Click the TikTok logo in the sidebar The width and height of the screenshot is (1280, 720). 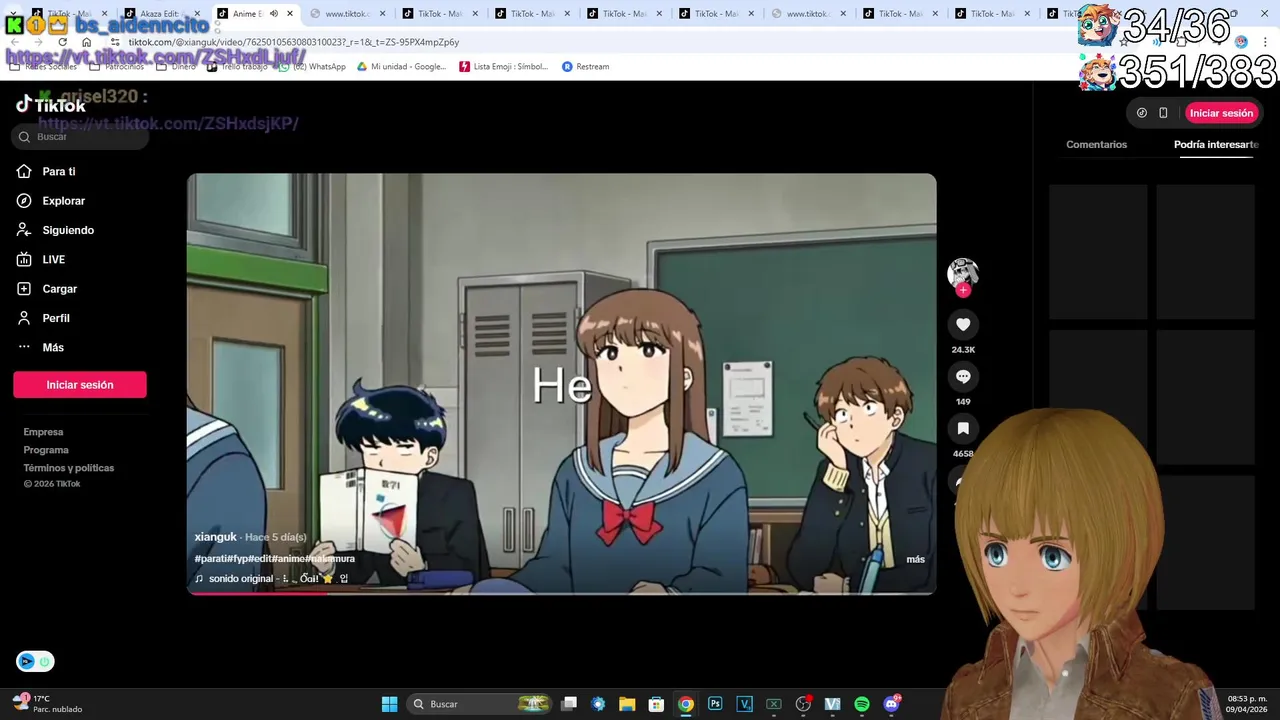(50, 104)
